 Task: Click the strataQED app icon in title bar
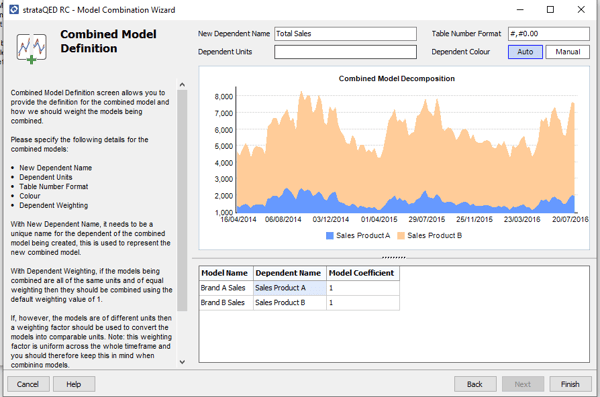point(14,10)
